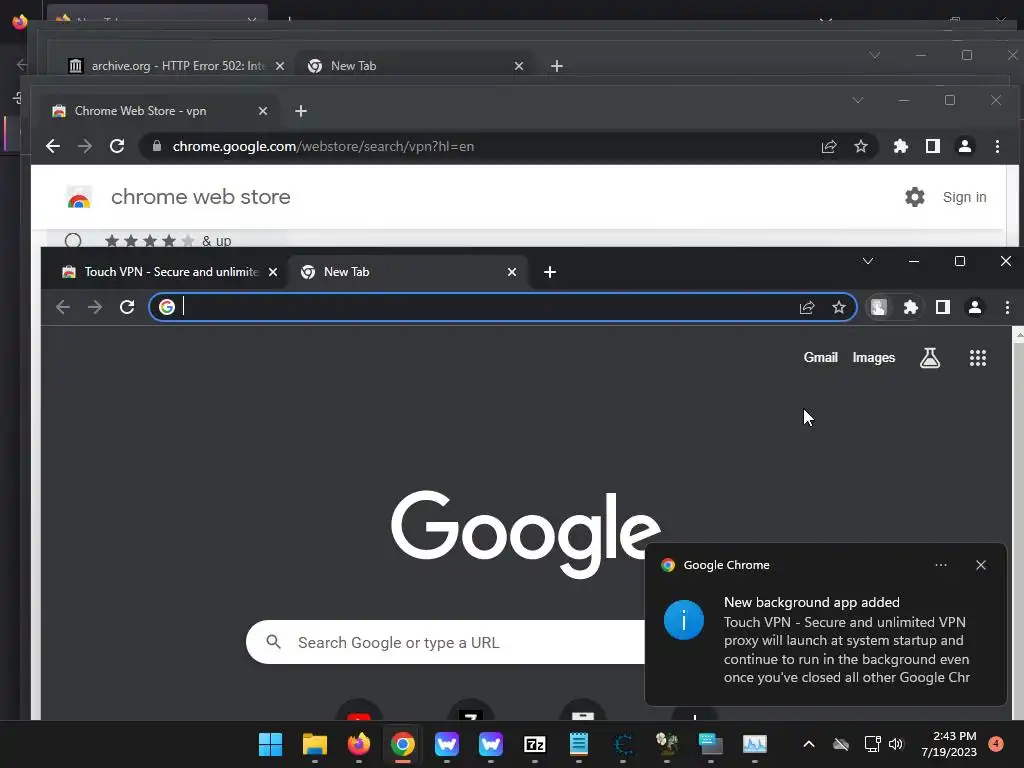Add a new tab in the front Chrome window
The width and height of the screenshot is (1024, 768).
click(x=550, y=272)
